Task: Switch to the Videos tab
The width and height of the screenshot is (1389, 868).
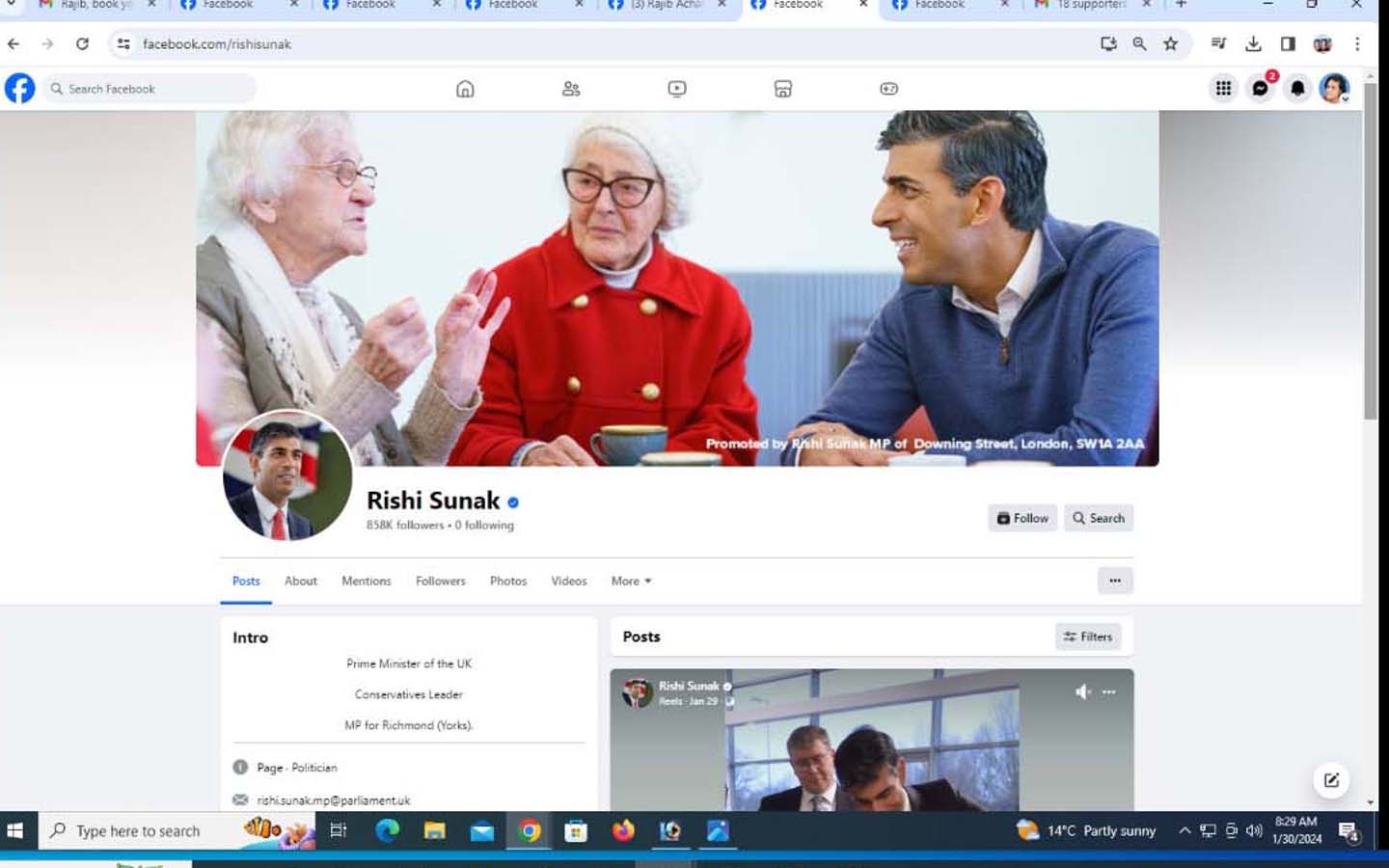Action: 569,581
